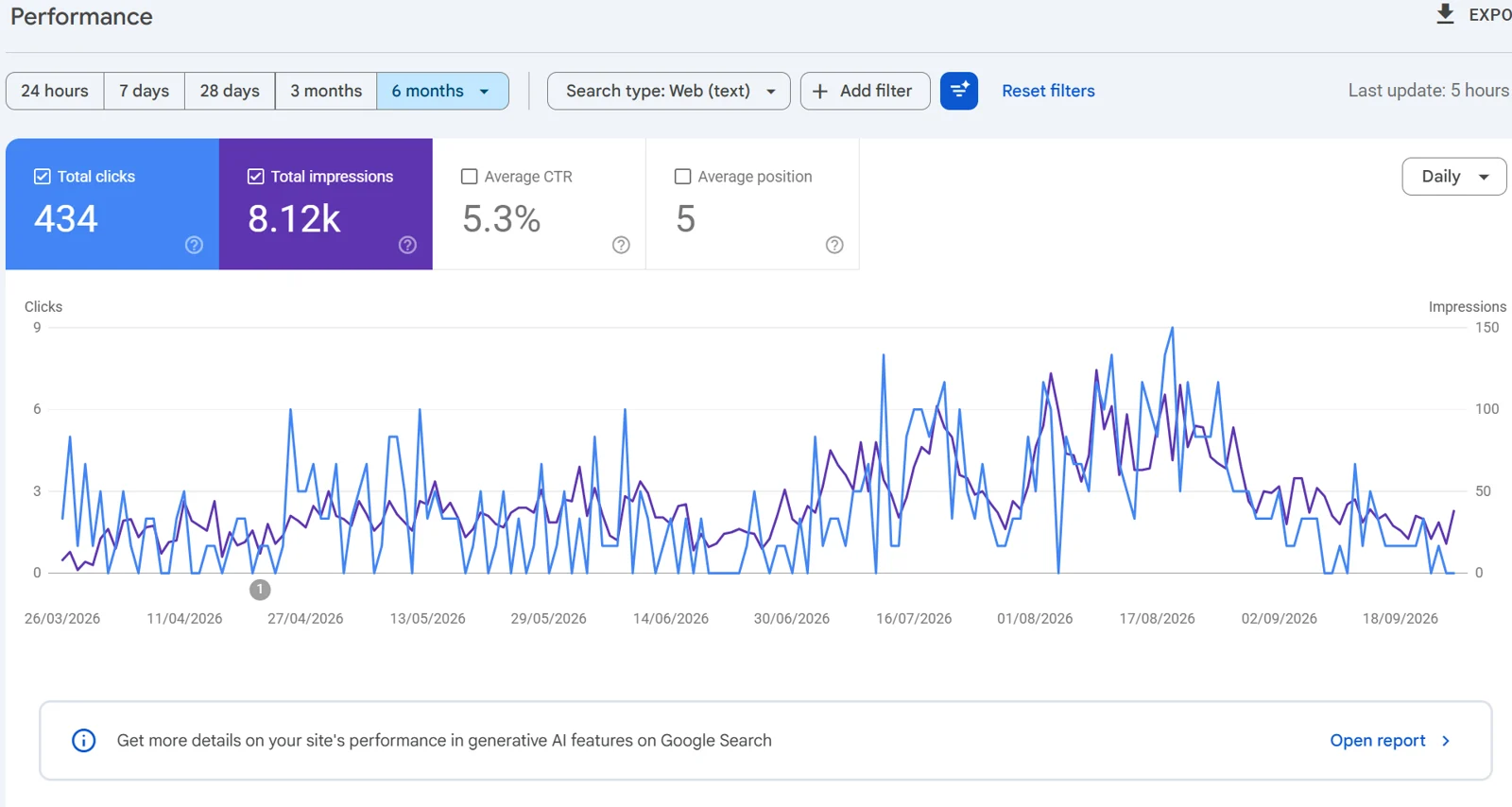
Task: Click the Clicks axis label
Action: [43, 307]
